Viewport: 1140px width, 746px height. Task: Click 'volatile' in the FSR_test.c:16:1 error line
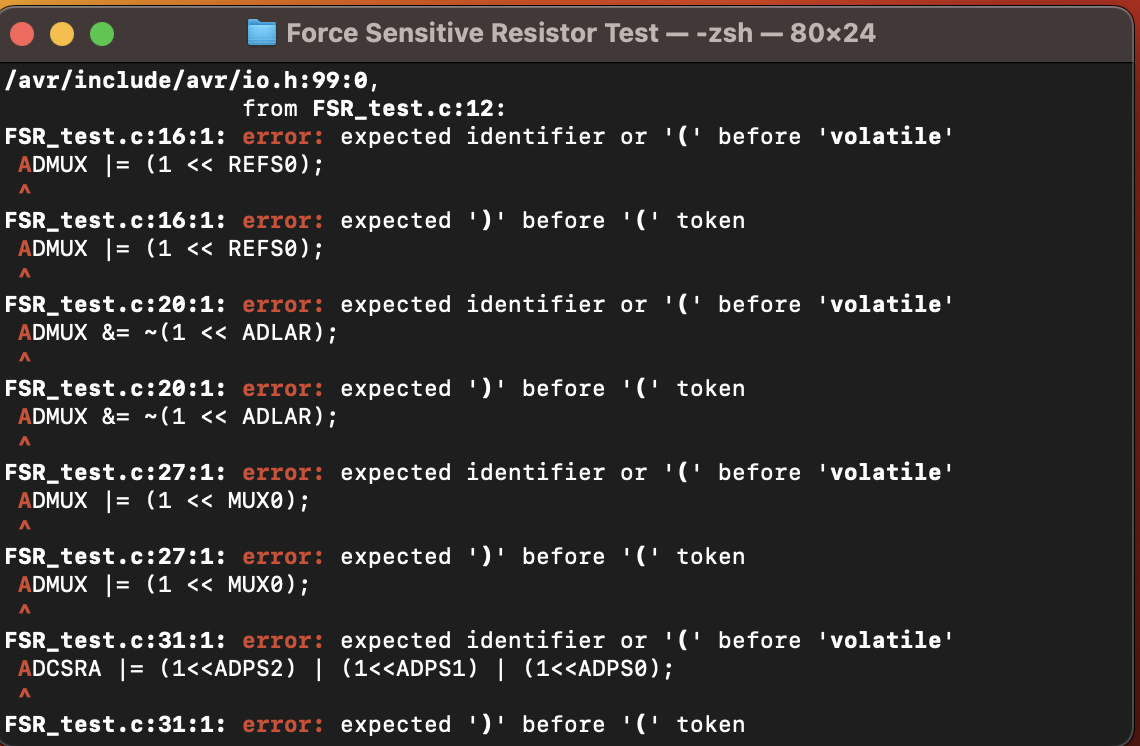tap(886, 136)
